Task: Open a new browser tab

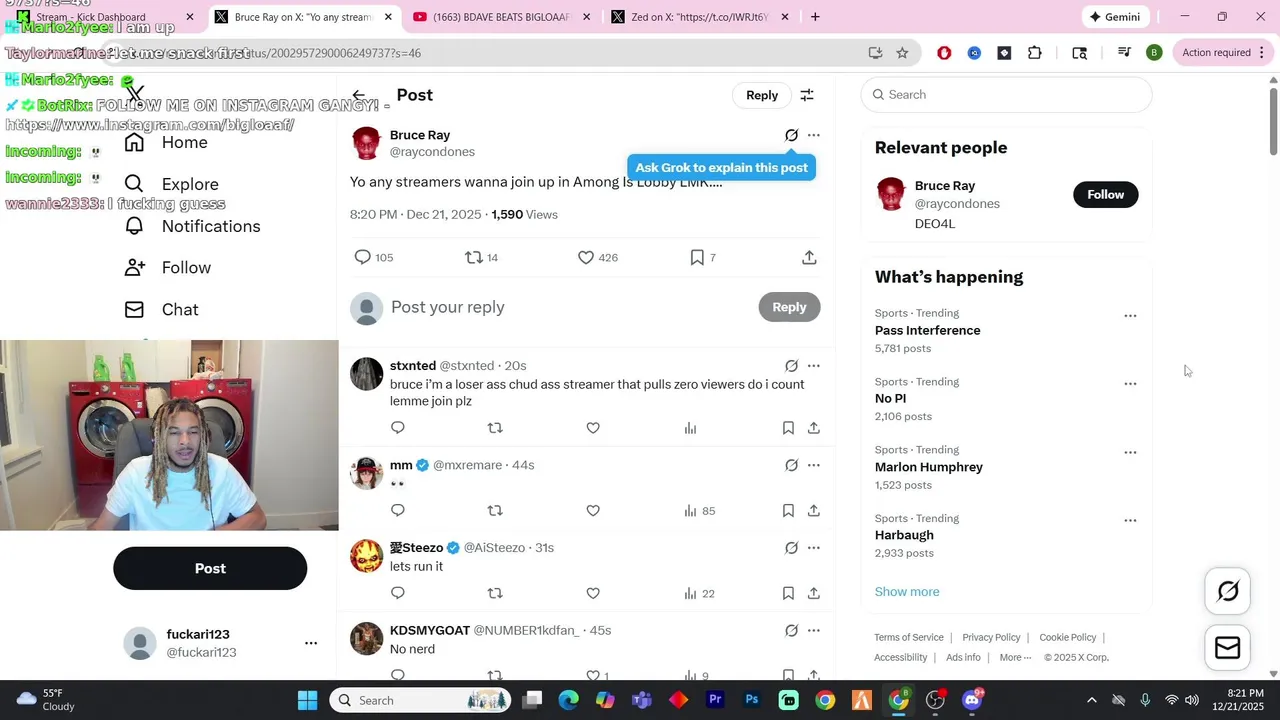Action: (815, 17)
